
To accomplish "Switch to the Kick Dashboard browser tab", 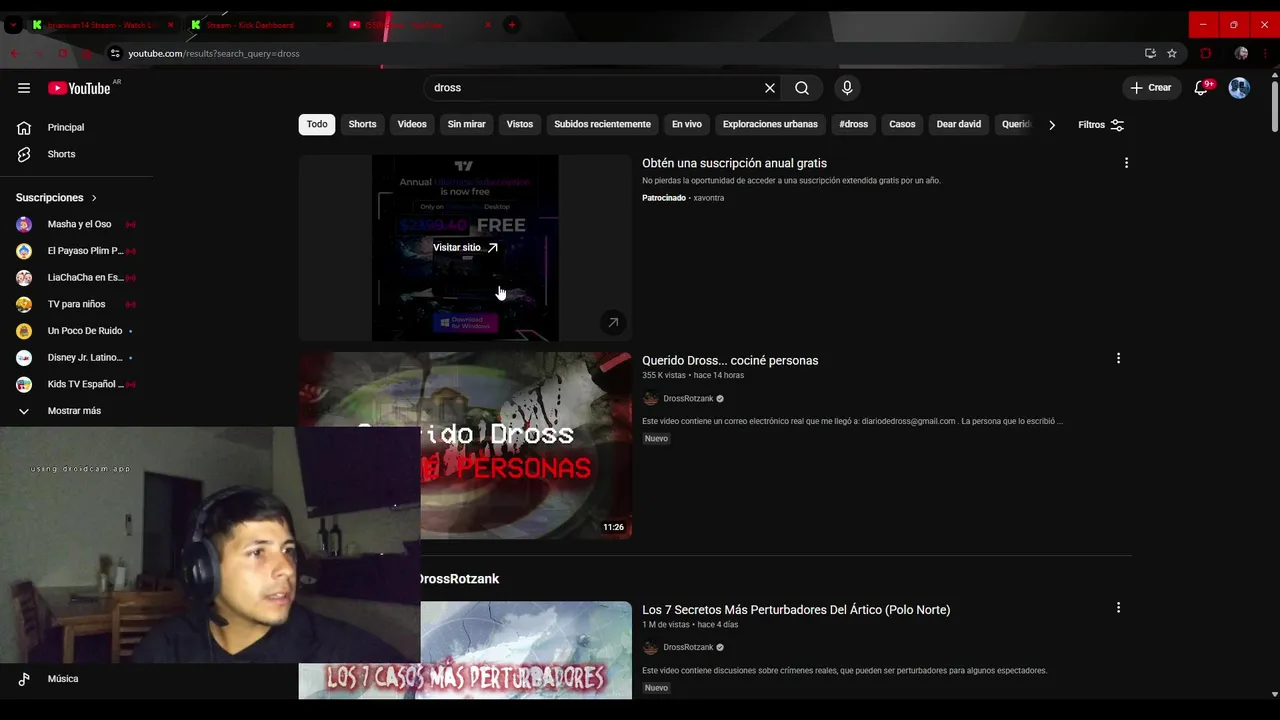I will pyautogui.click(x=260, y=24).
